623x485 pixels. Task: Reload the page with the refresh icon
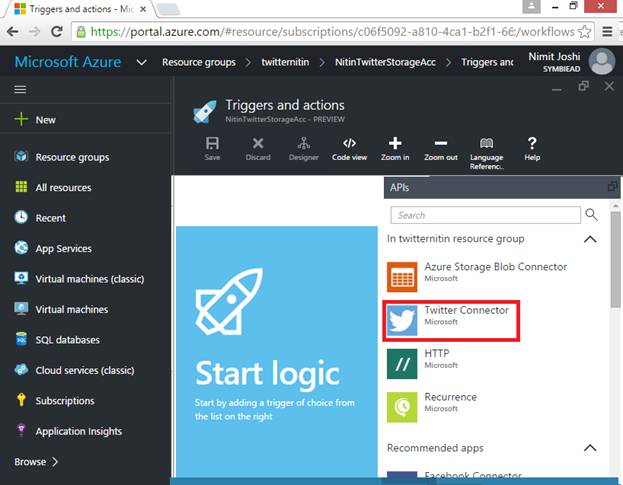pos(57,31)
